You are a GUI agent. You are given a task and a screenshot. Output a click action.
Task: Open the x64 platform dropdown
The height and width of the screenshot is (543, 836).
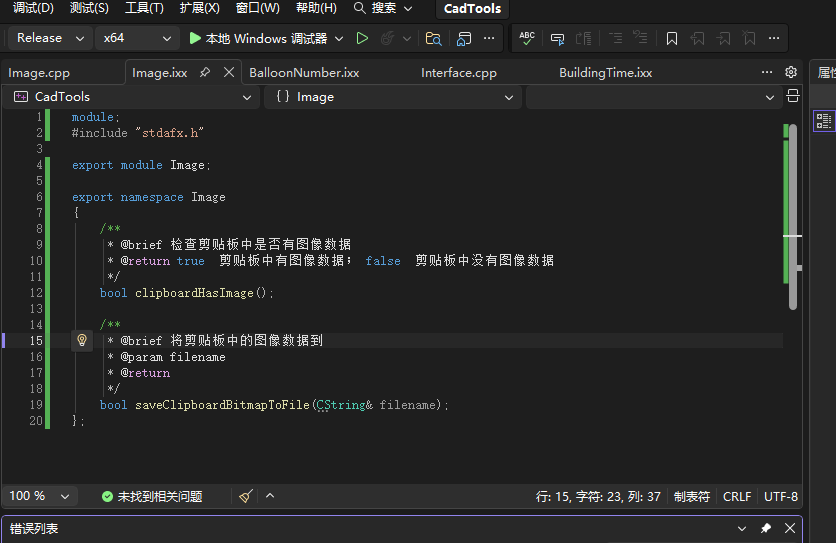(x=137, y=38)
